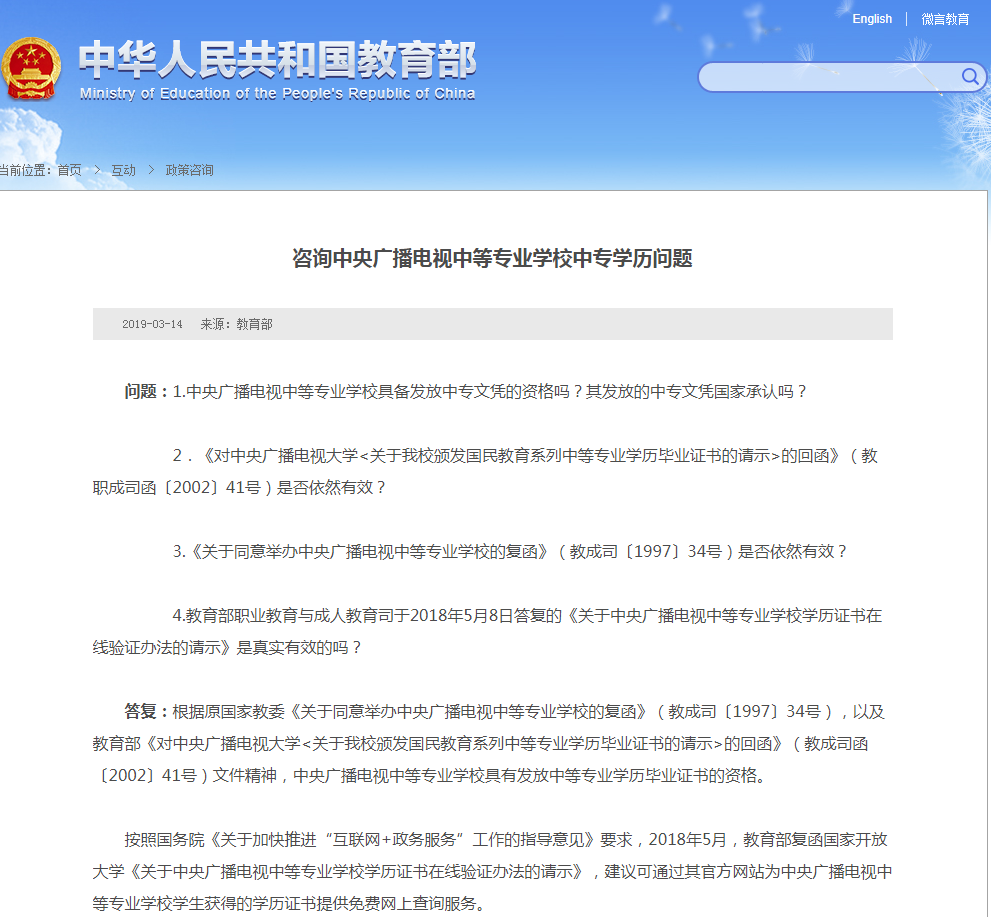Click the 中华人民共和国教育部 site title
The image size is (991, 917).
(x=277, y=60)
